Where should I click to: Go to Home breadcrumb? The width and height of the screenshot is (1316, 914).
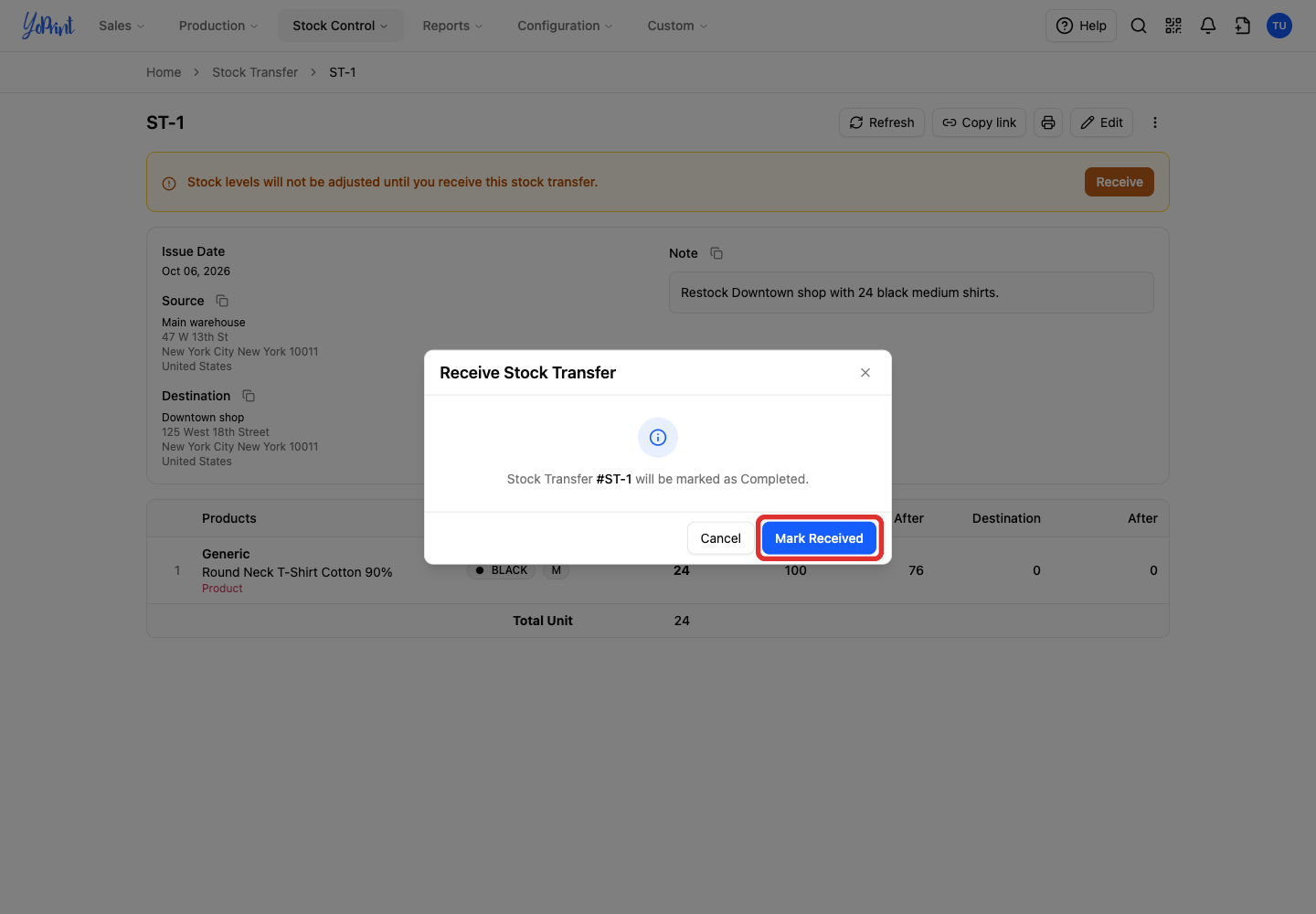(164, 72)
